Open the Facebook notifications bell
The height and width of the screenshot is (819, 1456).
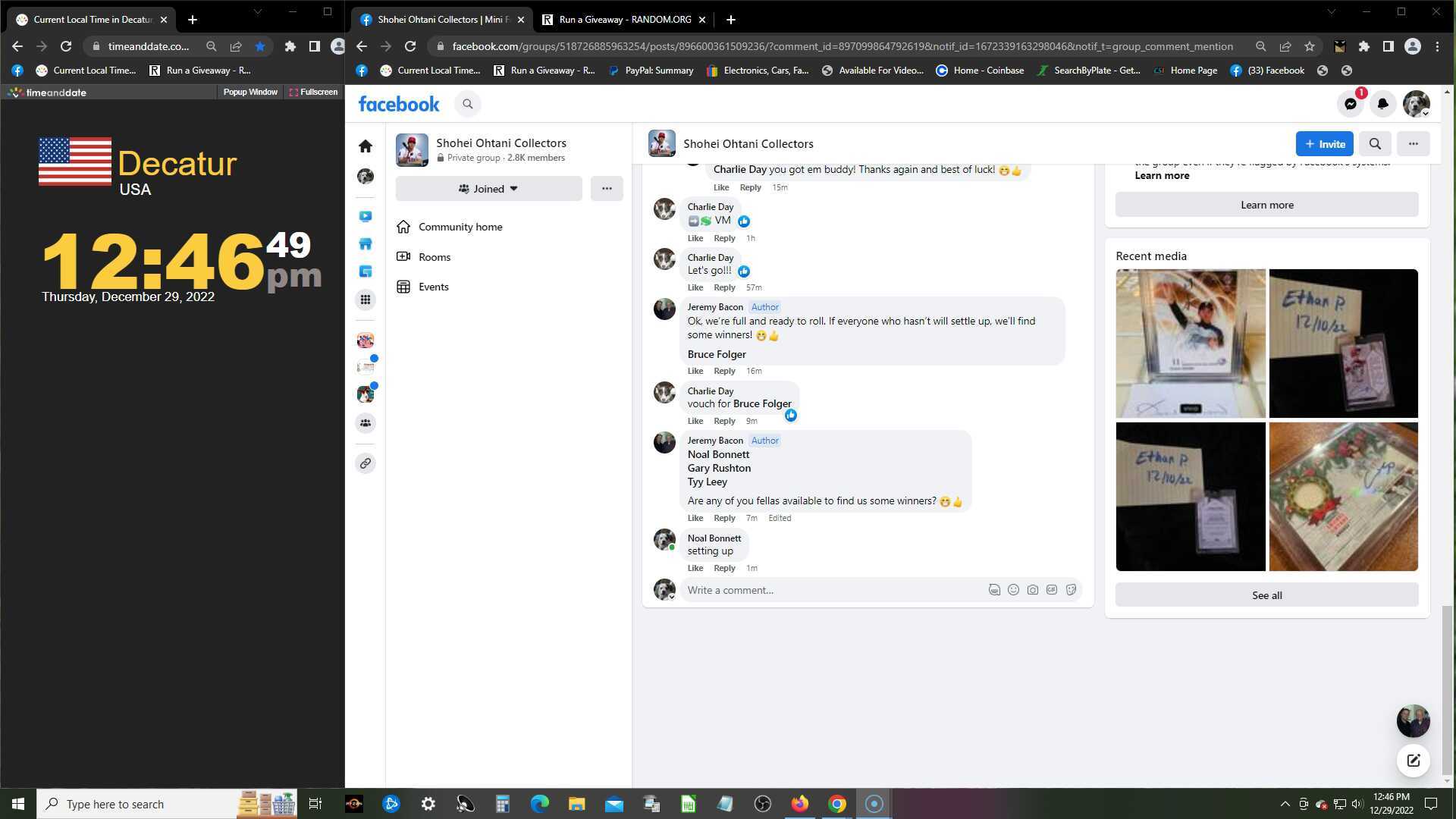tap(1382, 104)
